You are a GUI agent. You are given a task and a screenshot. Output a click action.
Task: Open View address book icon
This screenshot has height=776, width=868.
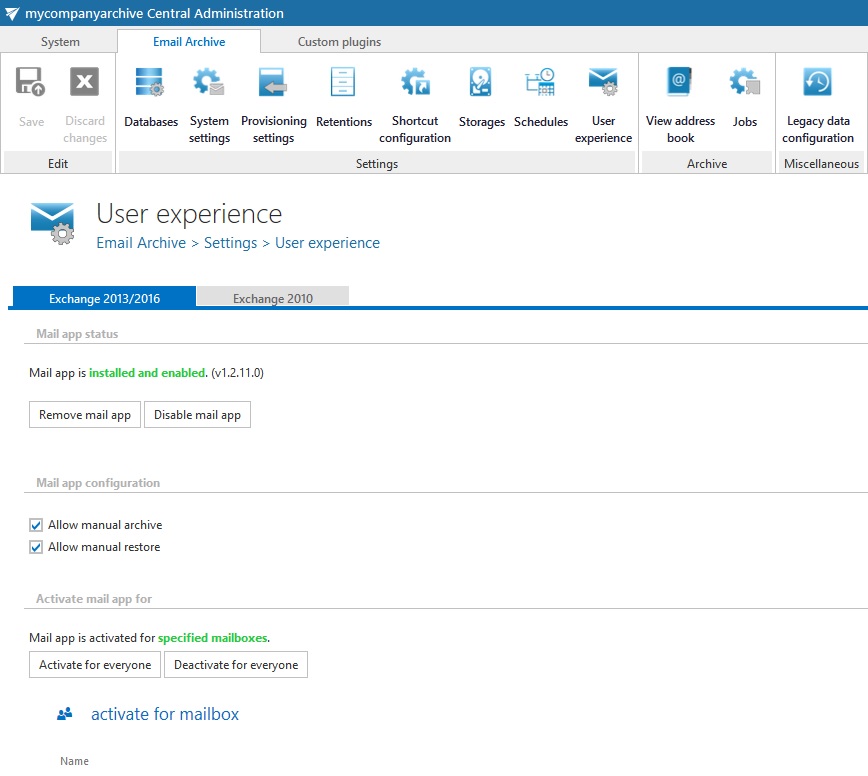point(679,82)
